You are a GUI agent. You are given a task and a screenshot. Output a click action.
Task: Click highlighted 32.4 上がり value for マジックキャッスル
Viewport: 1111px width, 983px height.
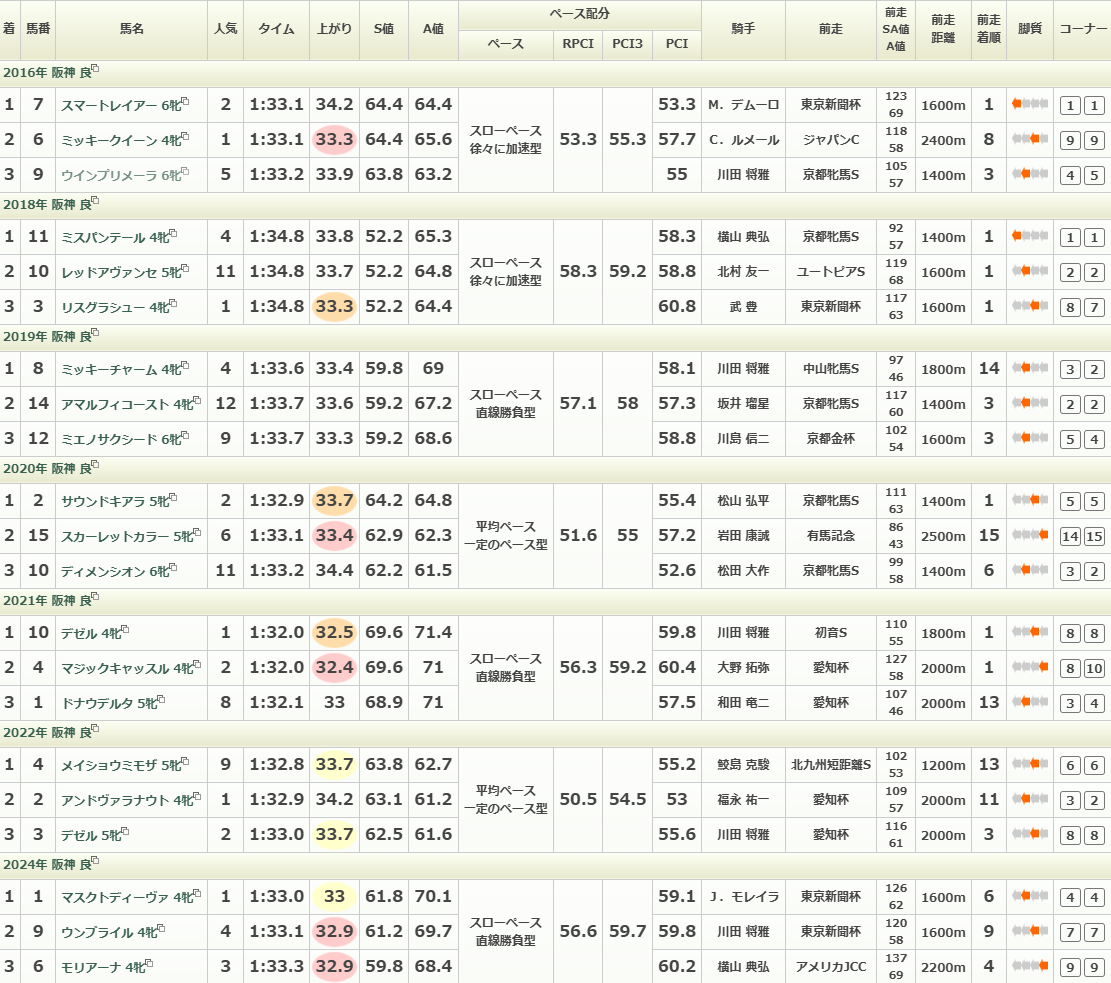tap(334, 667)
